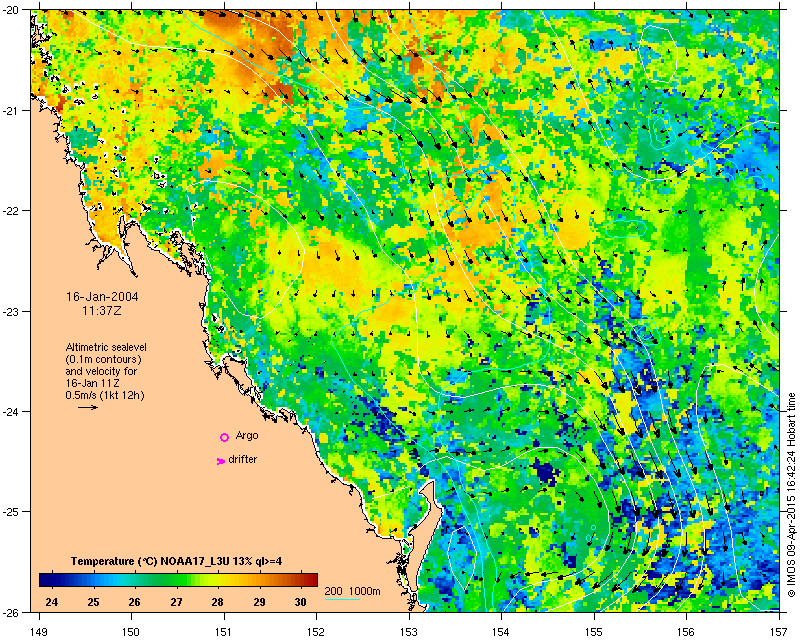Click longitude axis label 152
Image resolution: width=800 pixels, height=640 pixels.
(316, 632)
